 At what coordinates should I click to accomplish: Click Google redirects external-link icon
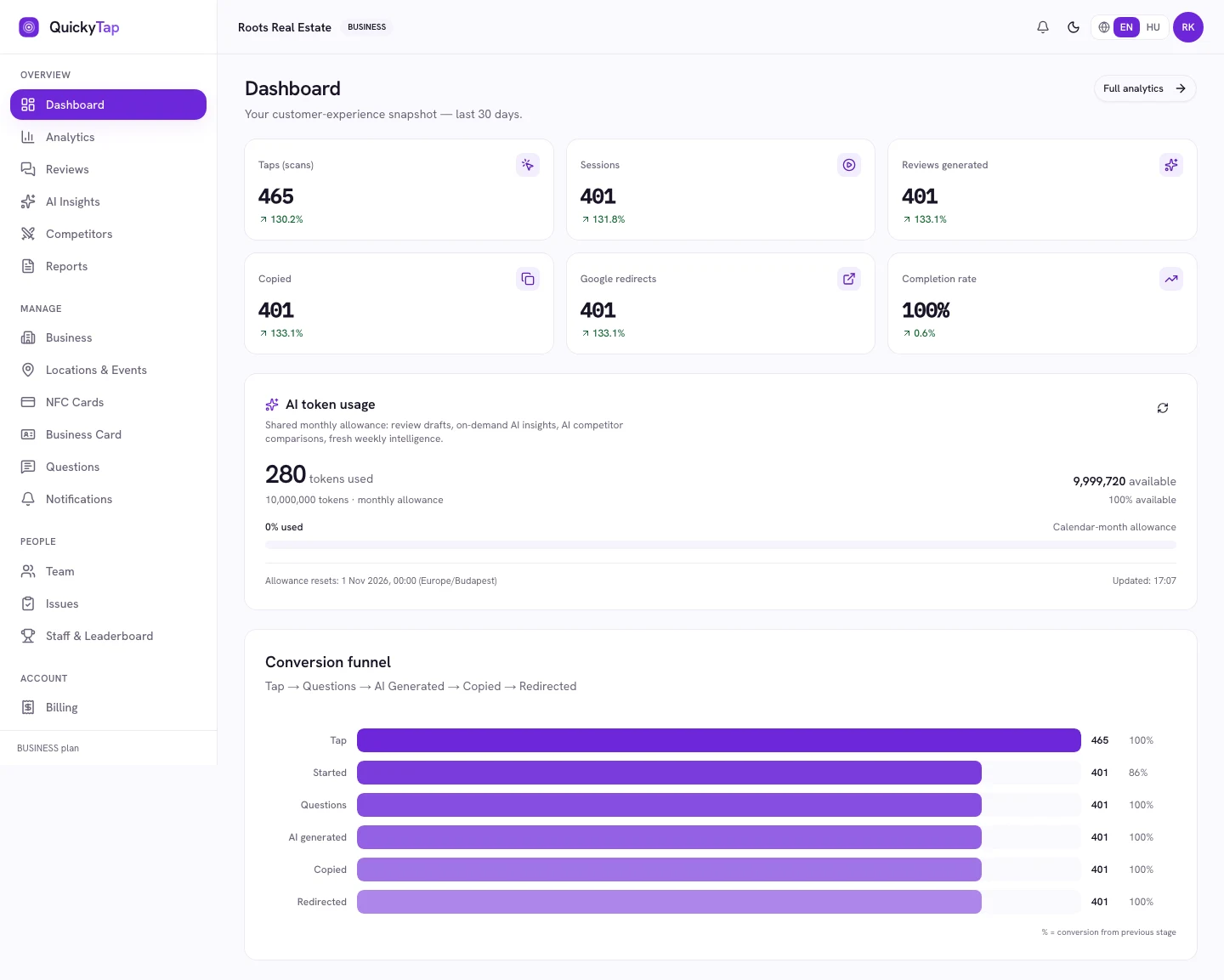coord(849,279)
